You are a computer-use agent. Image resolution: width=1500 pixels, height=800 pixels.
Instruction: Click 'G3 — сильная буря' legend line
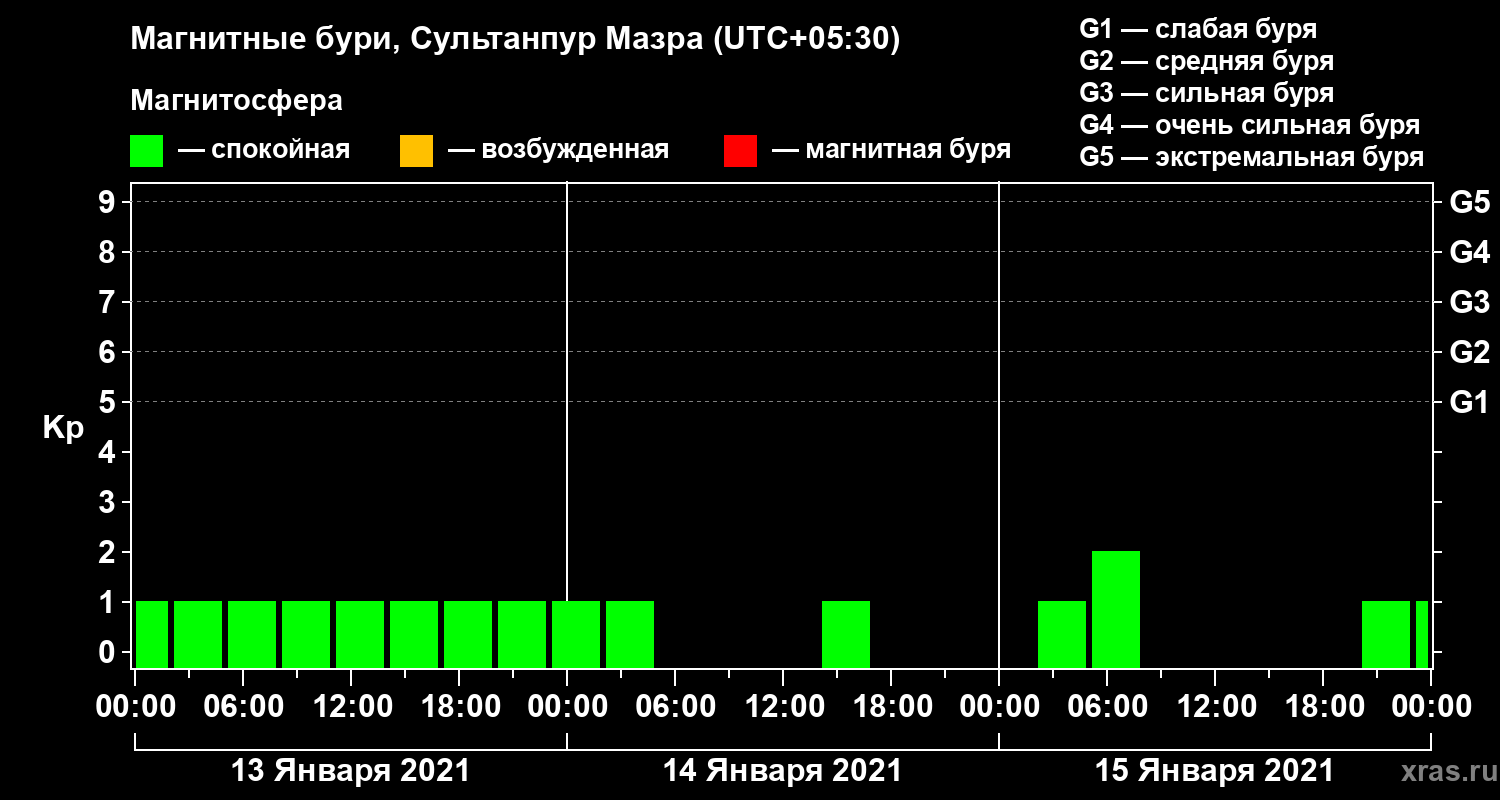pos(1206,93)
